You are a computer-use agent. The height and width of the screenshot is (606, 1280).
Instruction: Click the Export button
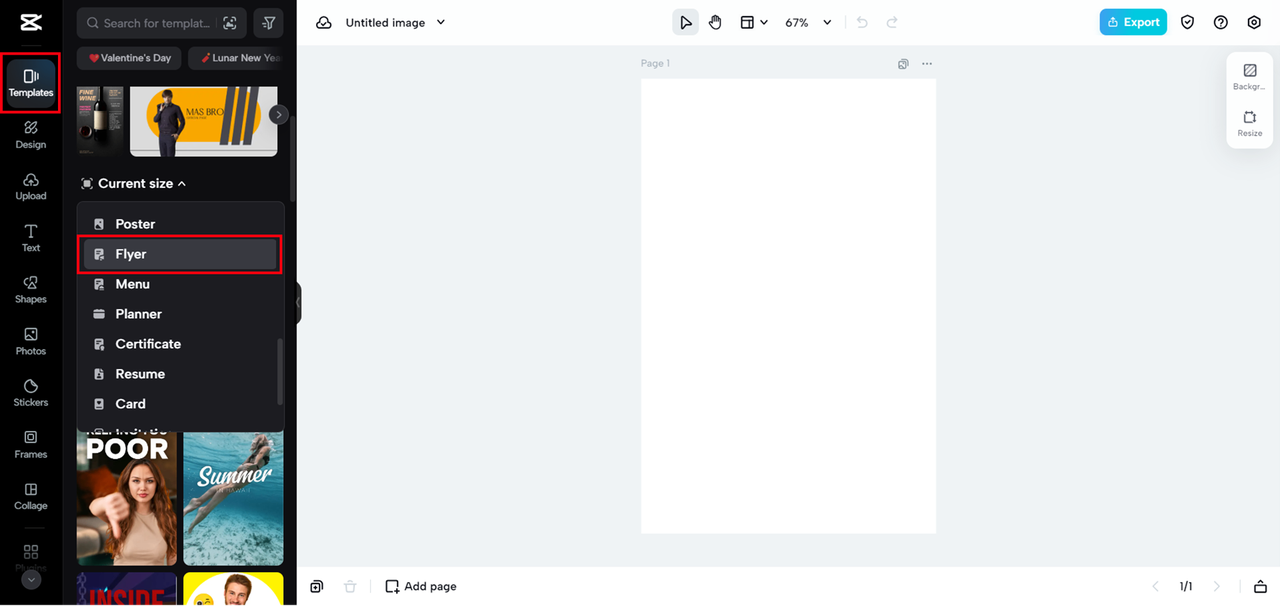click(1133, 22)
